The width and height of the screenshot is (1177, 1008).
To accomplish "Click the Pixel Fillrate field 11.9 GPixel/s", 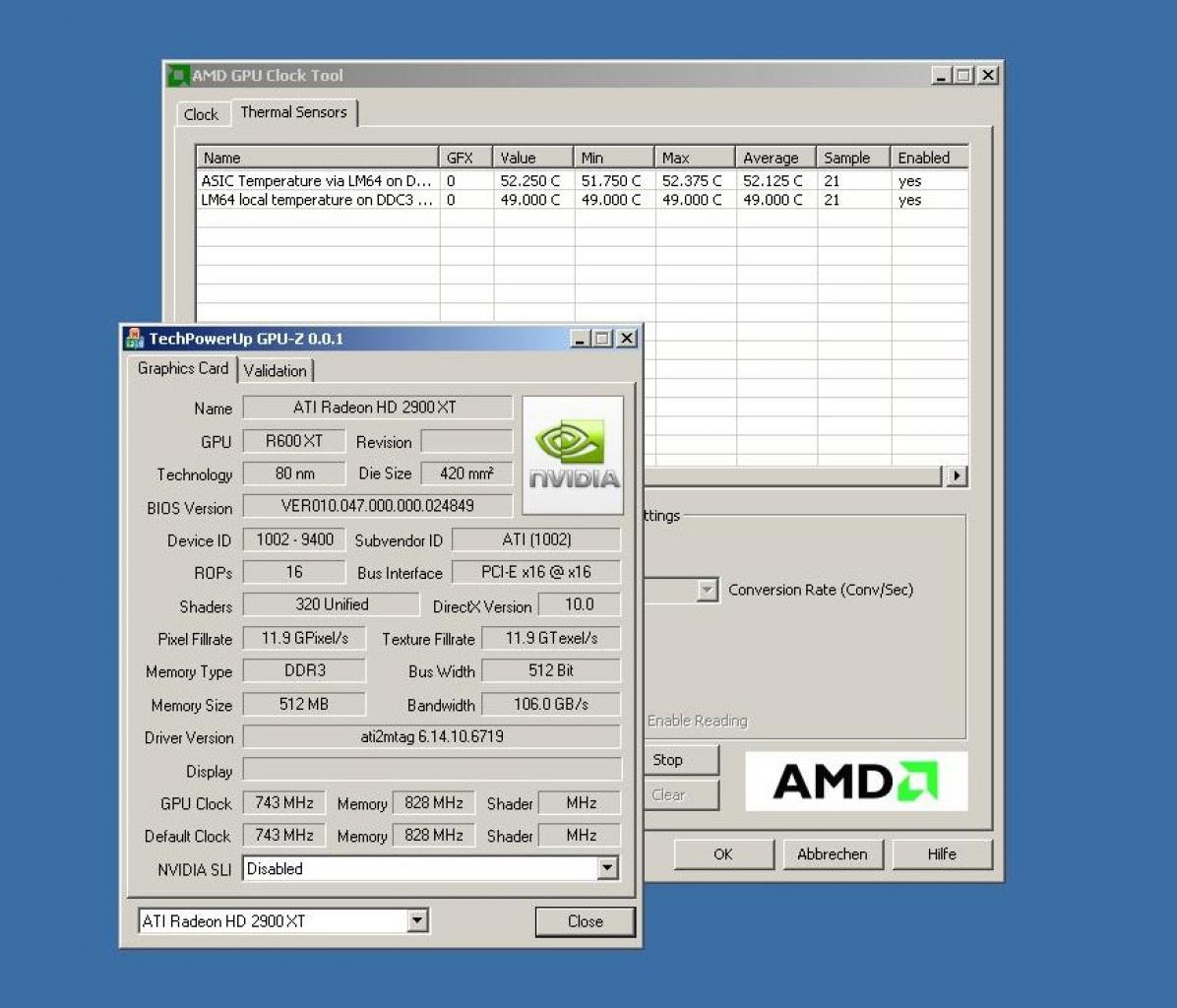I will tap(305, 638).
